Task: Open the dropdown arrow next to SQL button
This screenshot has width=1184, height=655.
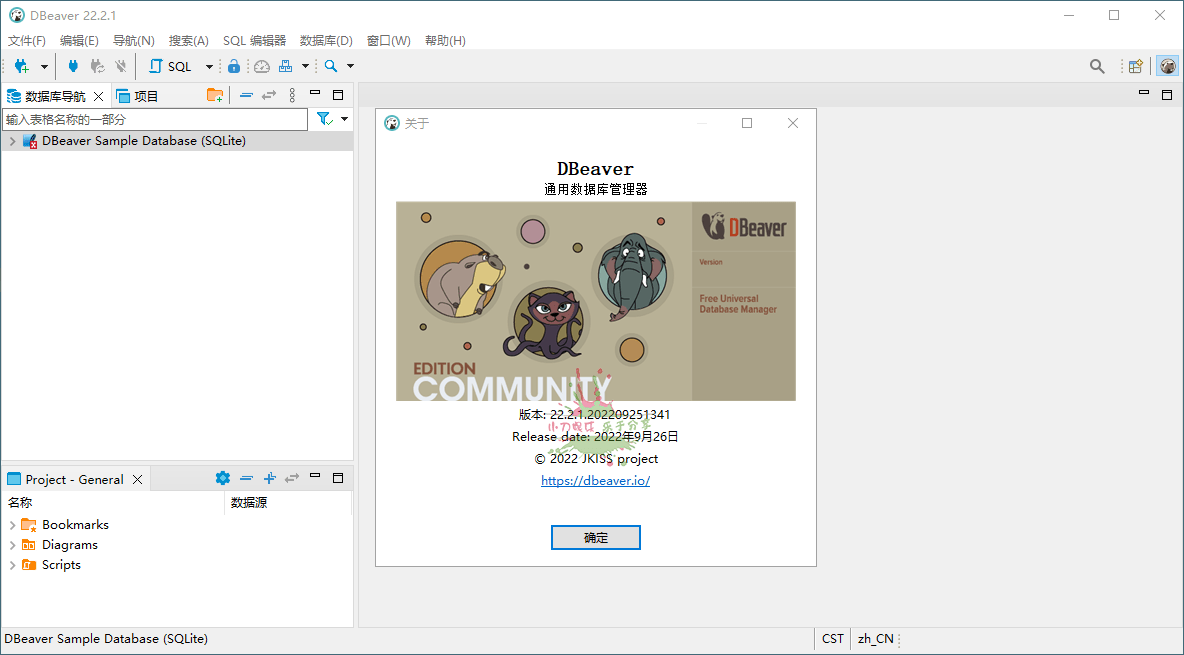Action: tap(209, 66)
